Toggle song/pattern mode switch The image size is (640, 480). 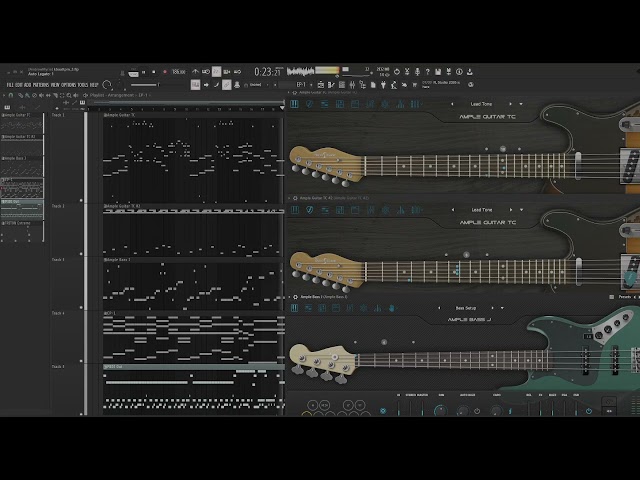[x=133, y=73]
